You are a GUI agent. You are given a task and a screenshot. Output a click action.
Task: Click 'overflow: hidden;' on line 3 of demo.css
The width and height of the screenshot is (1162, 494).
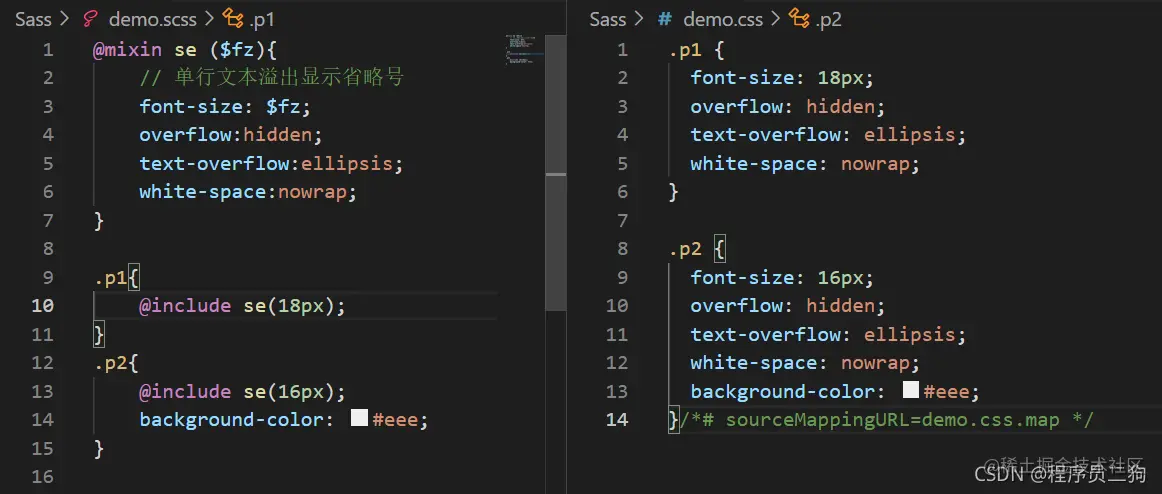coord(788,106)
